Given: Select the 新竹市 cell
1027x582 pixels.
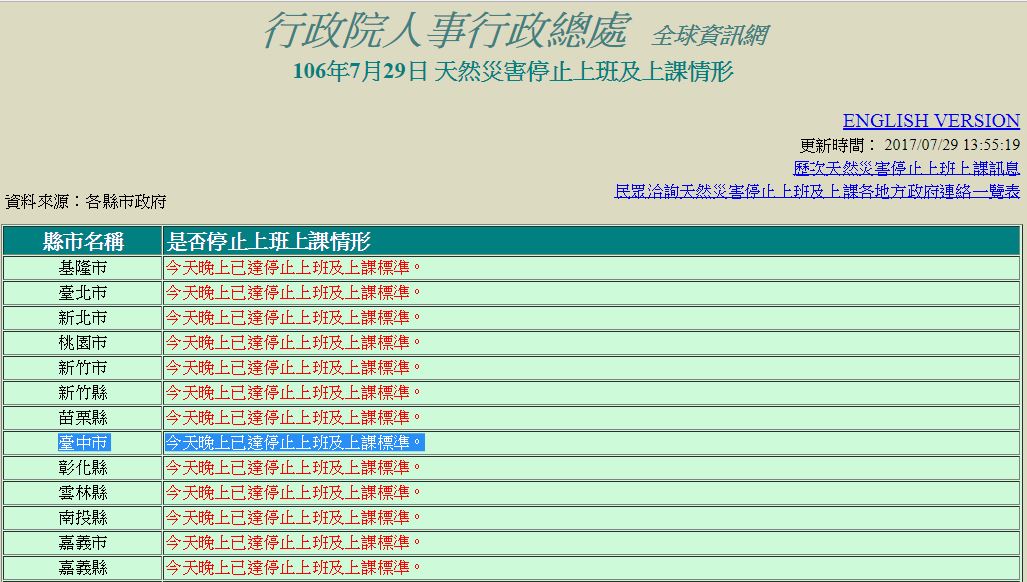Looking at the screenshot, I should 83,368.
